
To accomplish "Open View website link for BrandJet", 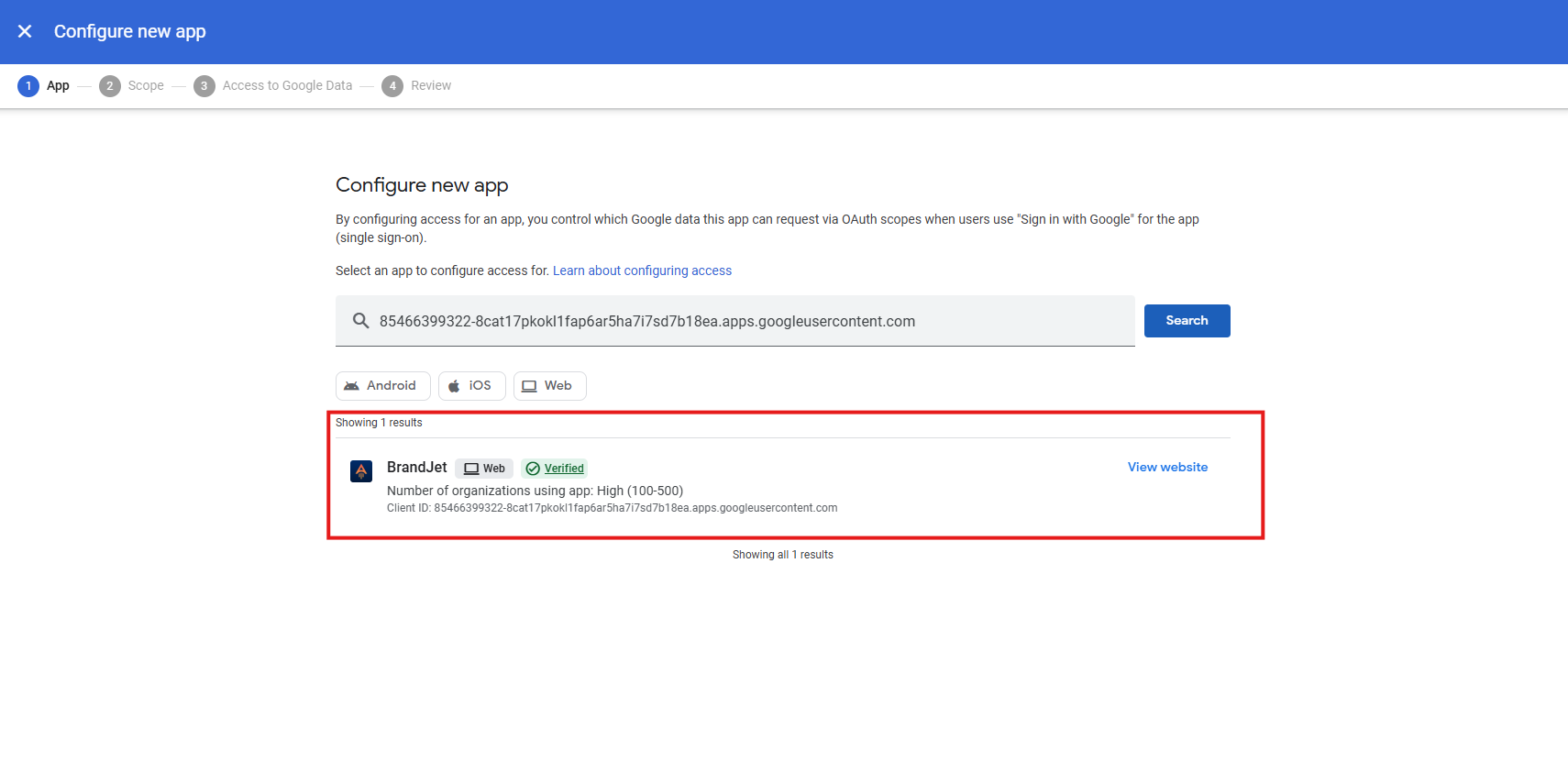I will click(x=1167, y=467).
